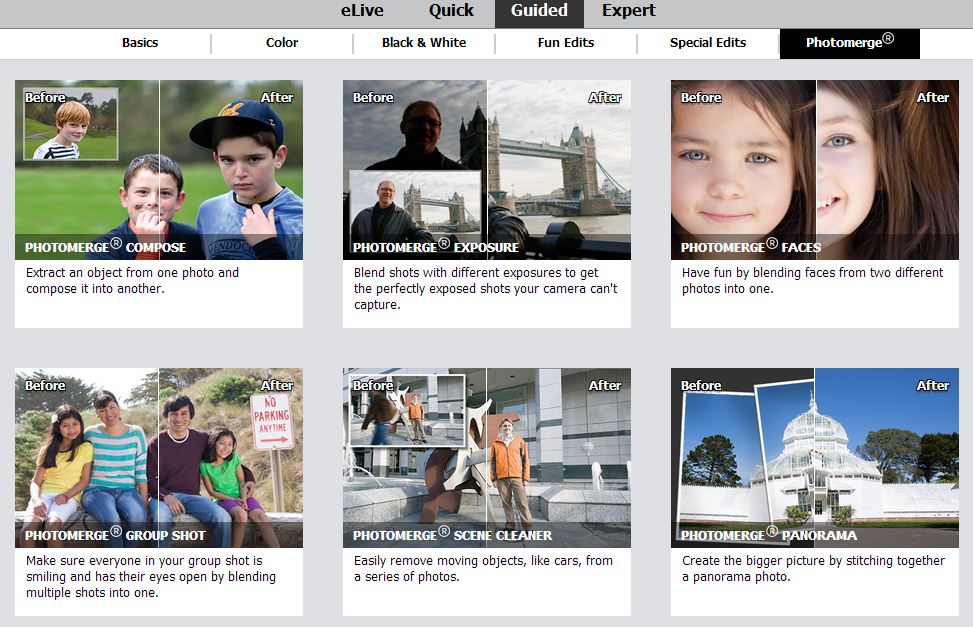973x627 pixels.
Task: Click the PHOTOMERGE COMPOSE title label
Action: pos(105,246)
